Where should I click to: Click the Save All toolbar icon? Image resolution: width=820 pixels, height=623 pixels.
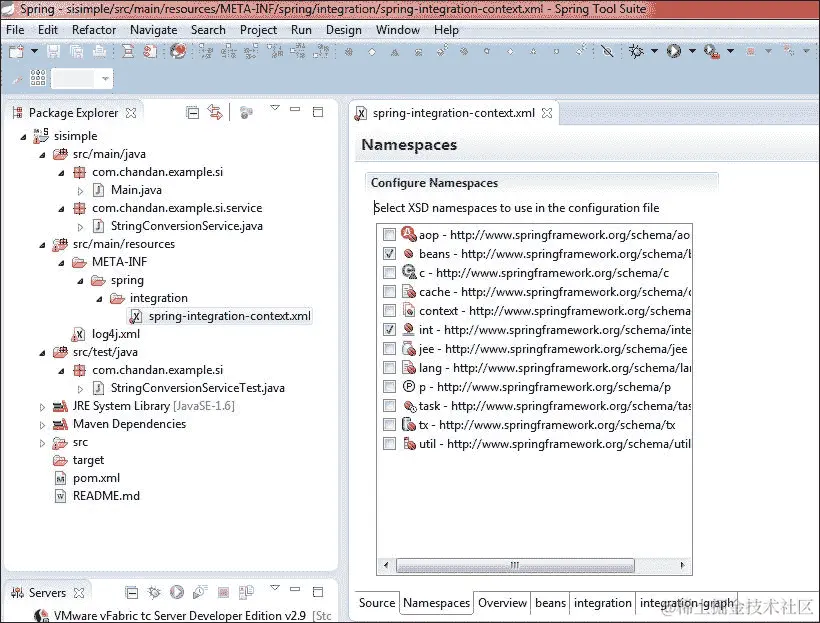(76, 51)
